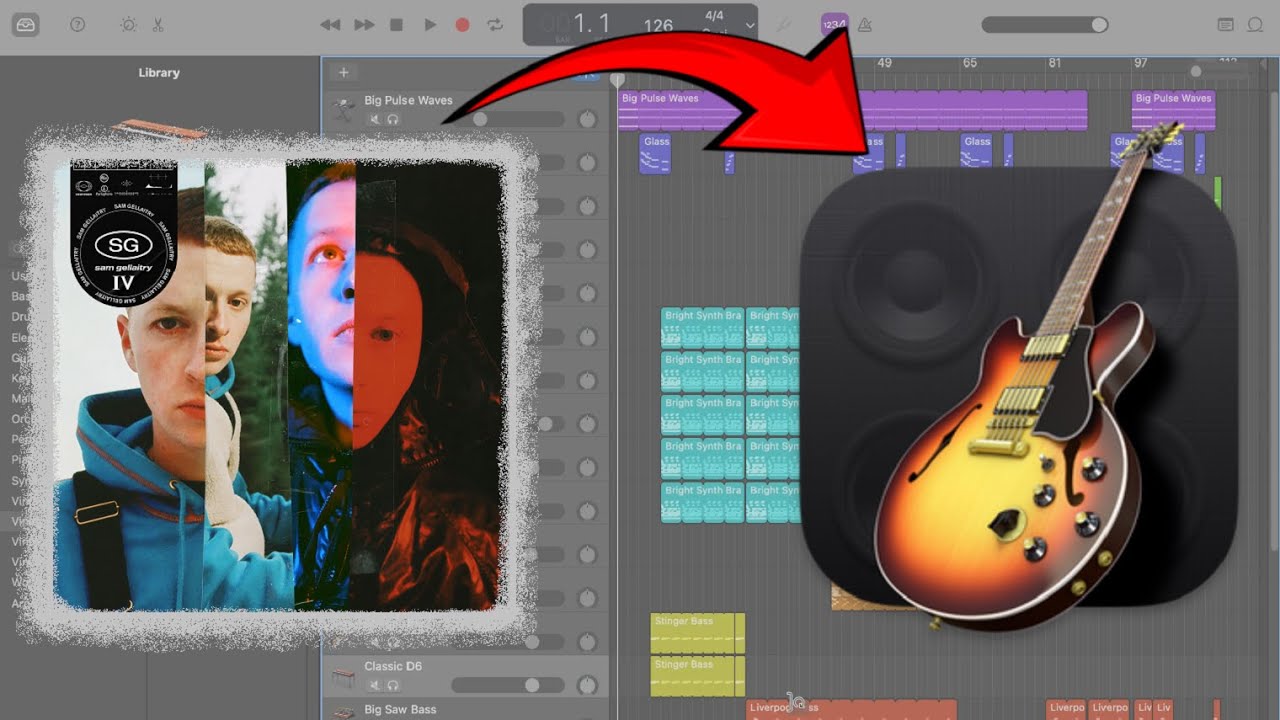1280x720 pixels.
Task: Select the Big Pulse Waves region near bar 97
Action: 1174,110
